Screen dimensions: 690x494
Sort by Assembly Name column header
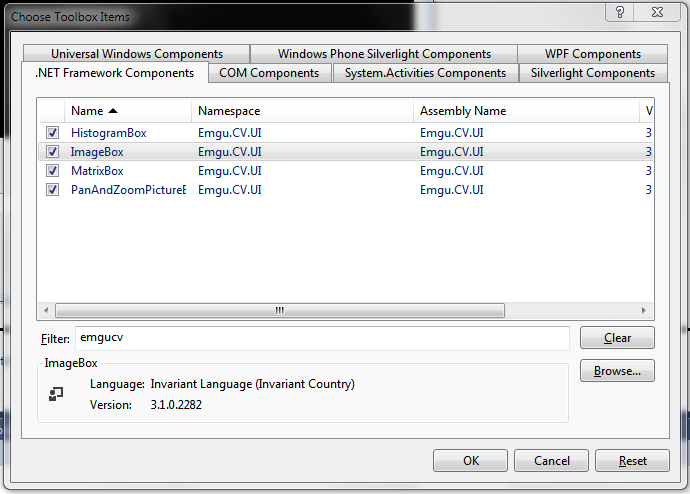[526, 111]
